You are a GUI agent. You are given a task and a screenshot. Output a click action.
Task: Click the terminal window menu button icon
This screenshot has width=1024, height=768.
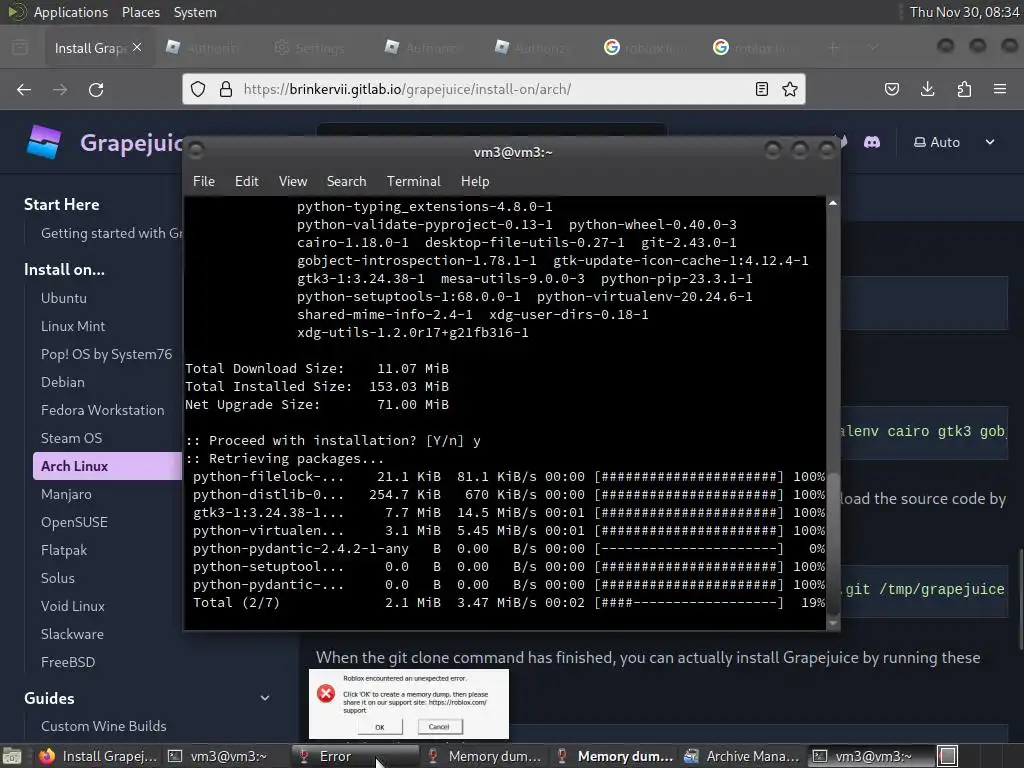(196, 151)
